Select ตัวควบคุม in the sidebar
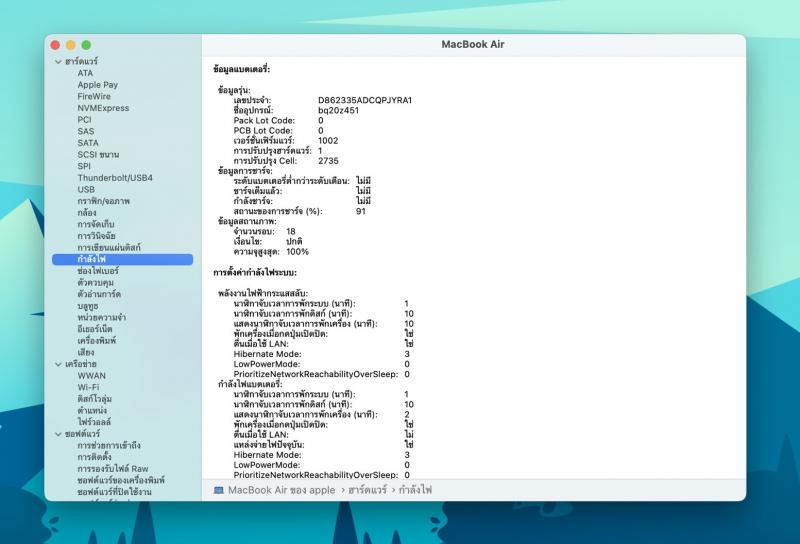800x544 pixels. (x=95, y=283)
